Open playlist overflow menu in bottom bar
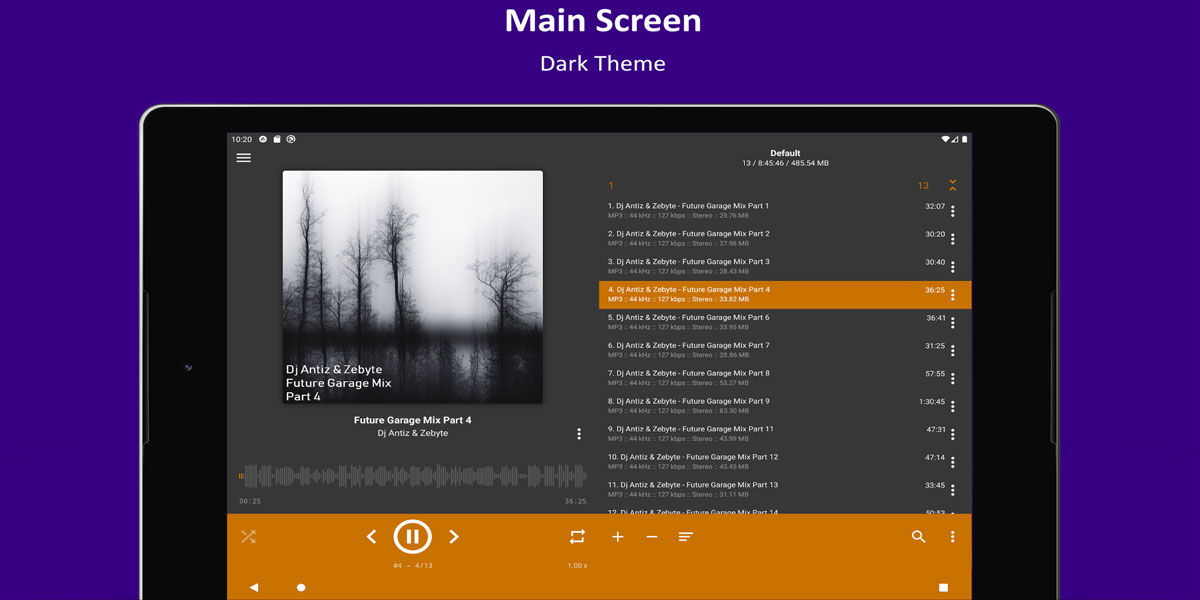This screenshot has width=1200, height=600. (x=952, y=537)
